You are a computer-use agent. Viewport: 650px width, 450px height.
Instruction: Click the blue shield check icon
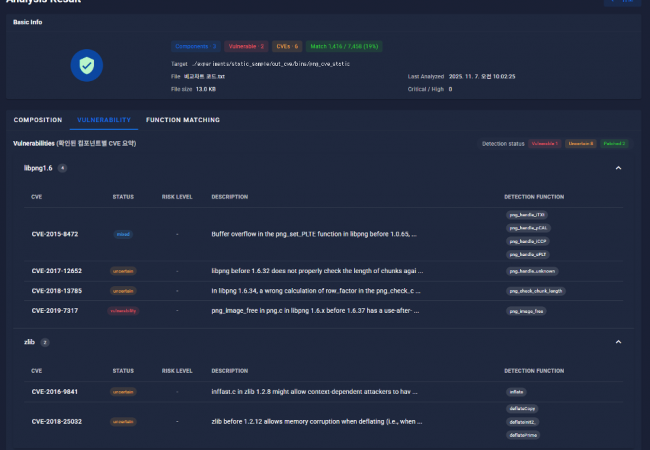pyautogui.click(x=86, y=67)
